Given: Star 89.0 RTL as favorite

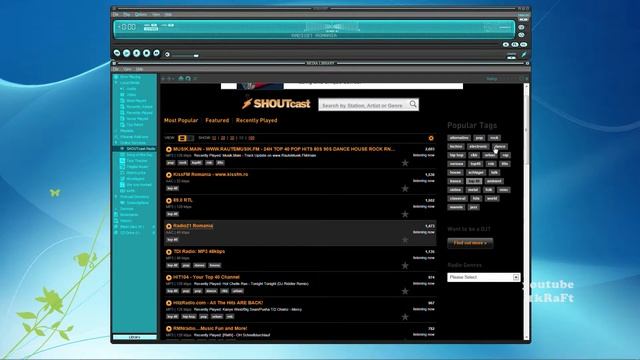Looking at the screenshot, I should 405,214.
